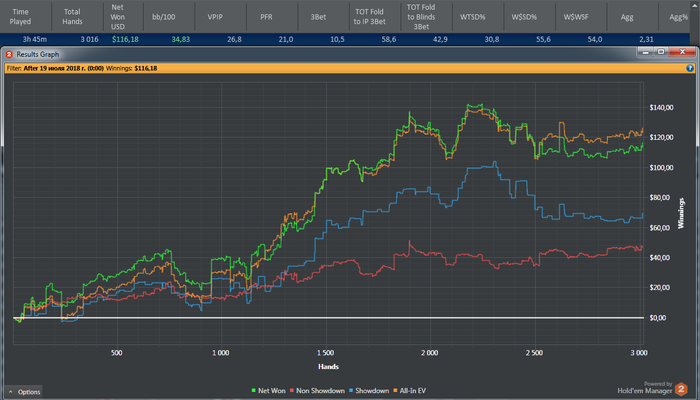Click the Results Graph window logo icon
Viewport: 700px width, 400px height.
(9, 54)
